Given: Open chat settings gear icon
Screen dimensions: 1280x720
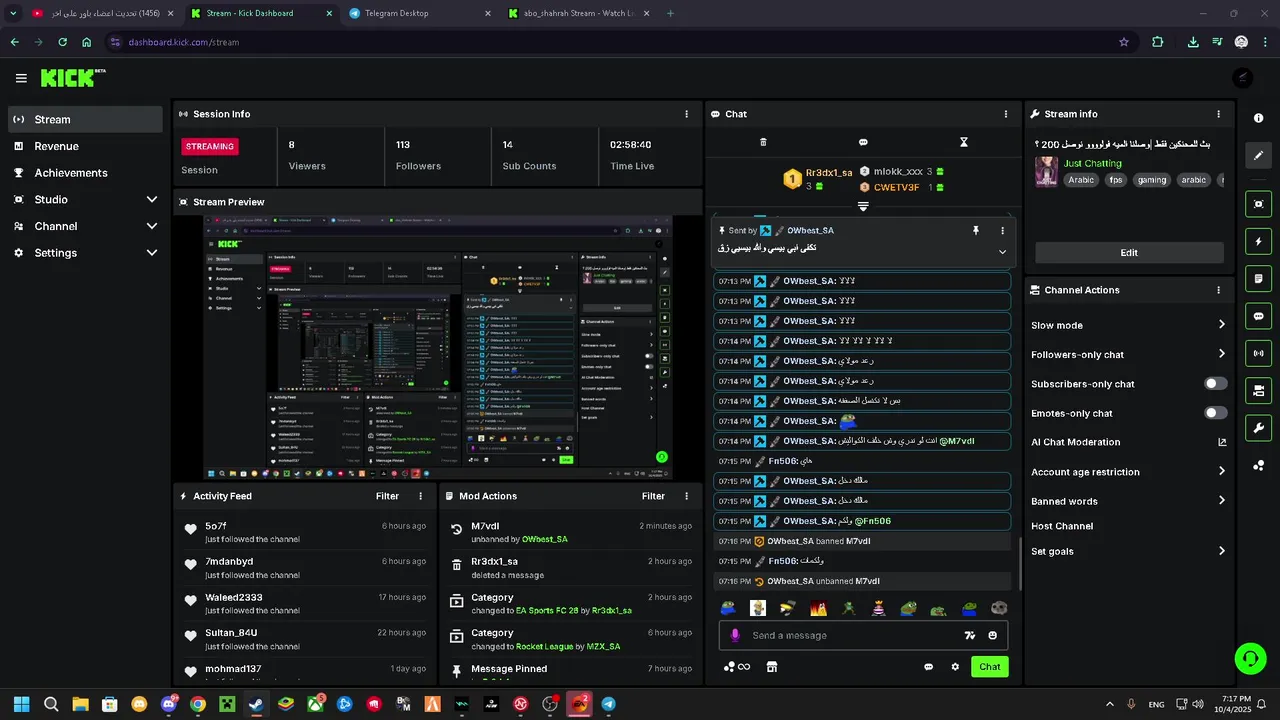Looking at the screenshot, I should click(x=955, y=667).
